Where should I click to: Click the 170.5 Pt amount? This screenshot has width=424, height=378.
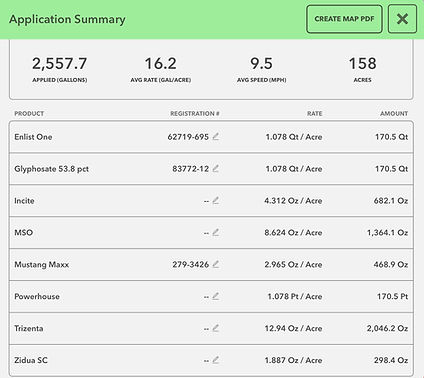(392, 296)
